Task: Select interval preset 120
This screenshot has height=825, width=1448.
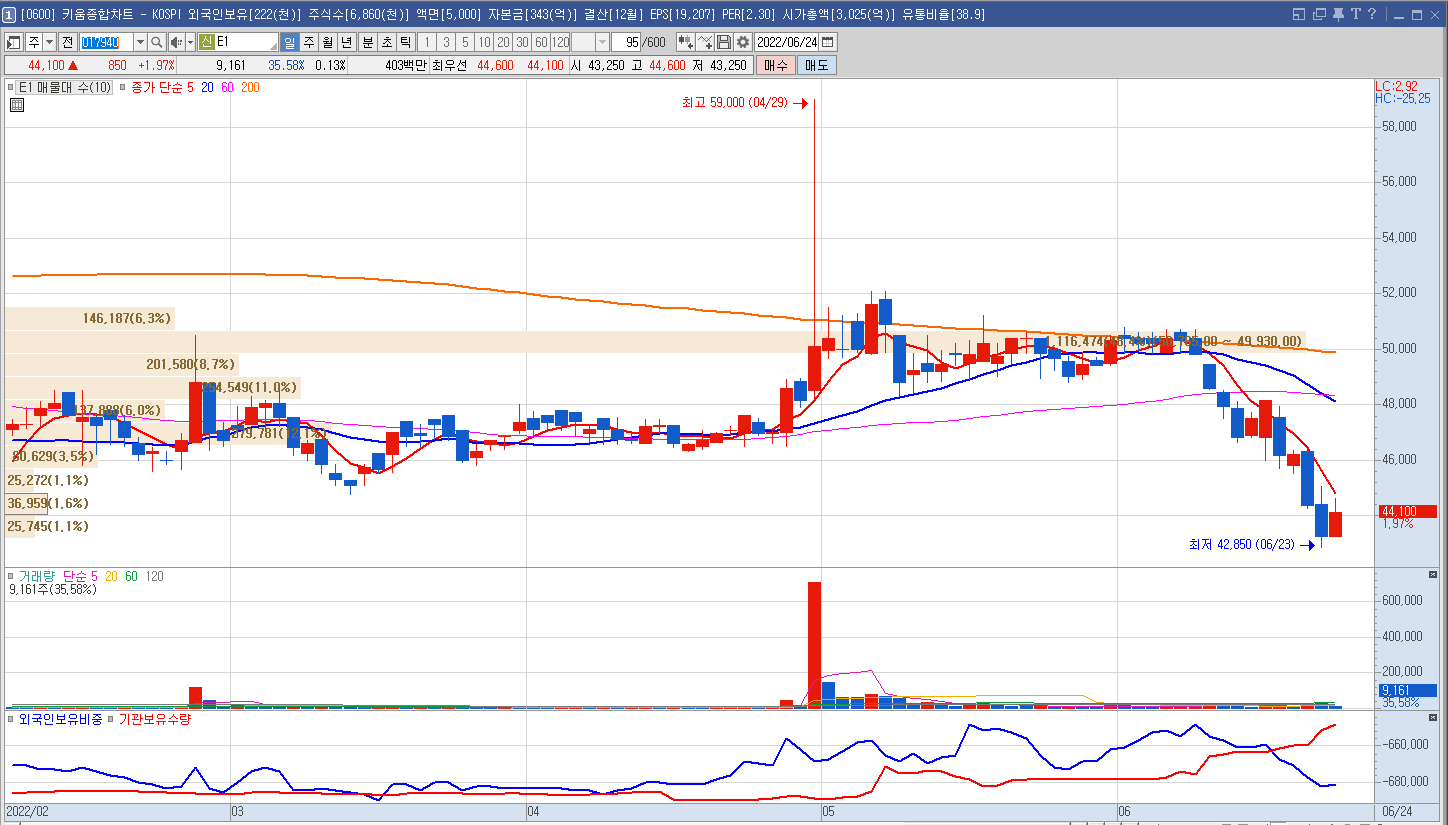Action: point(560,42)
